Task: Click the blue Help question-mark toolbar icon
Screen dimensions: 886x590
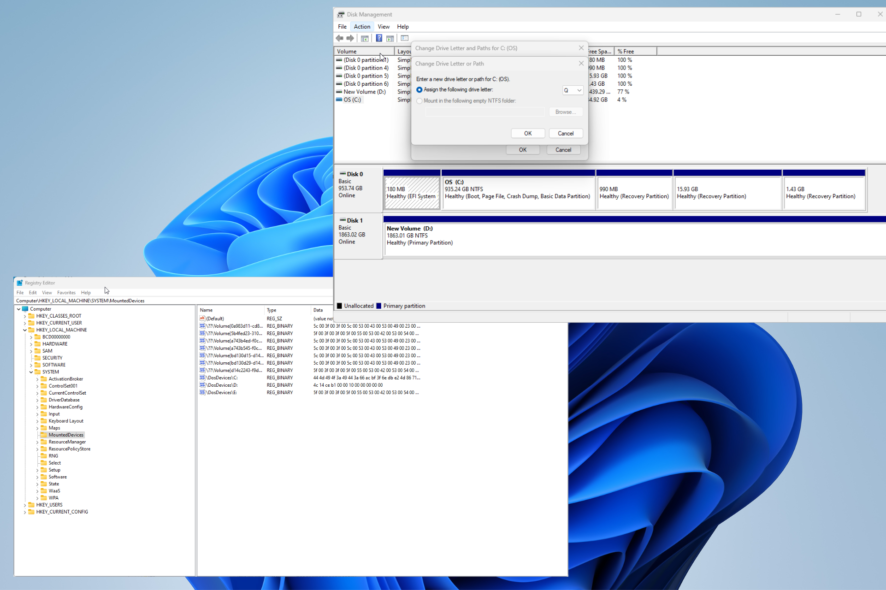Action: [x=379, y=38]
